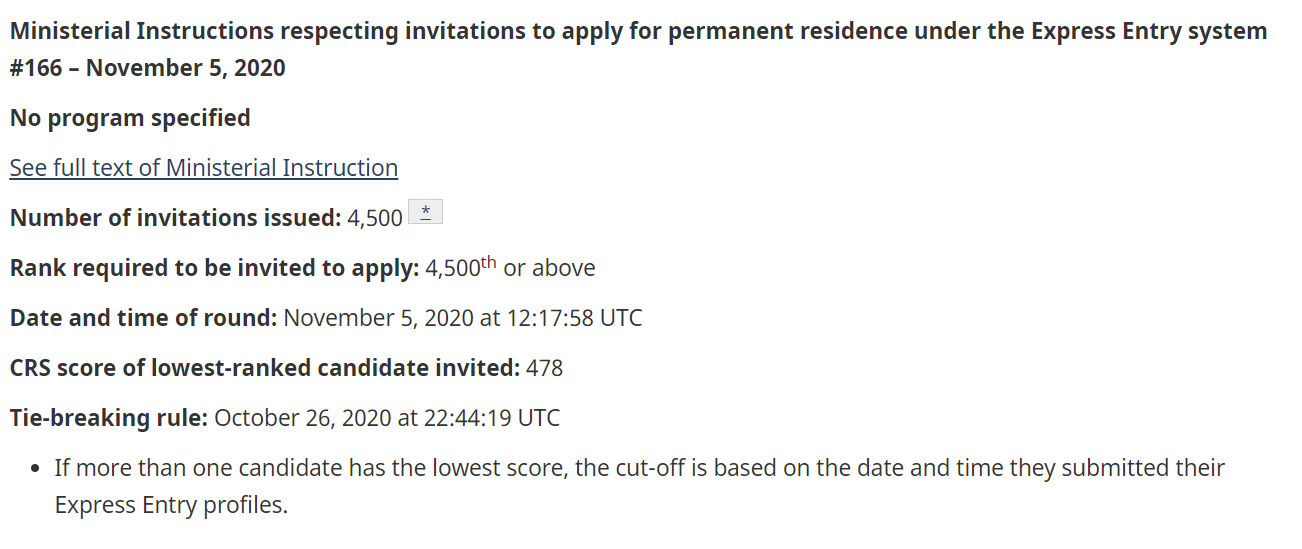Open the full text of Ministerial Instruction link
1302x549 pixels.
(x=203, y=168)
